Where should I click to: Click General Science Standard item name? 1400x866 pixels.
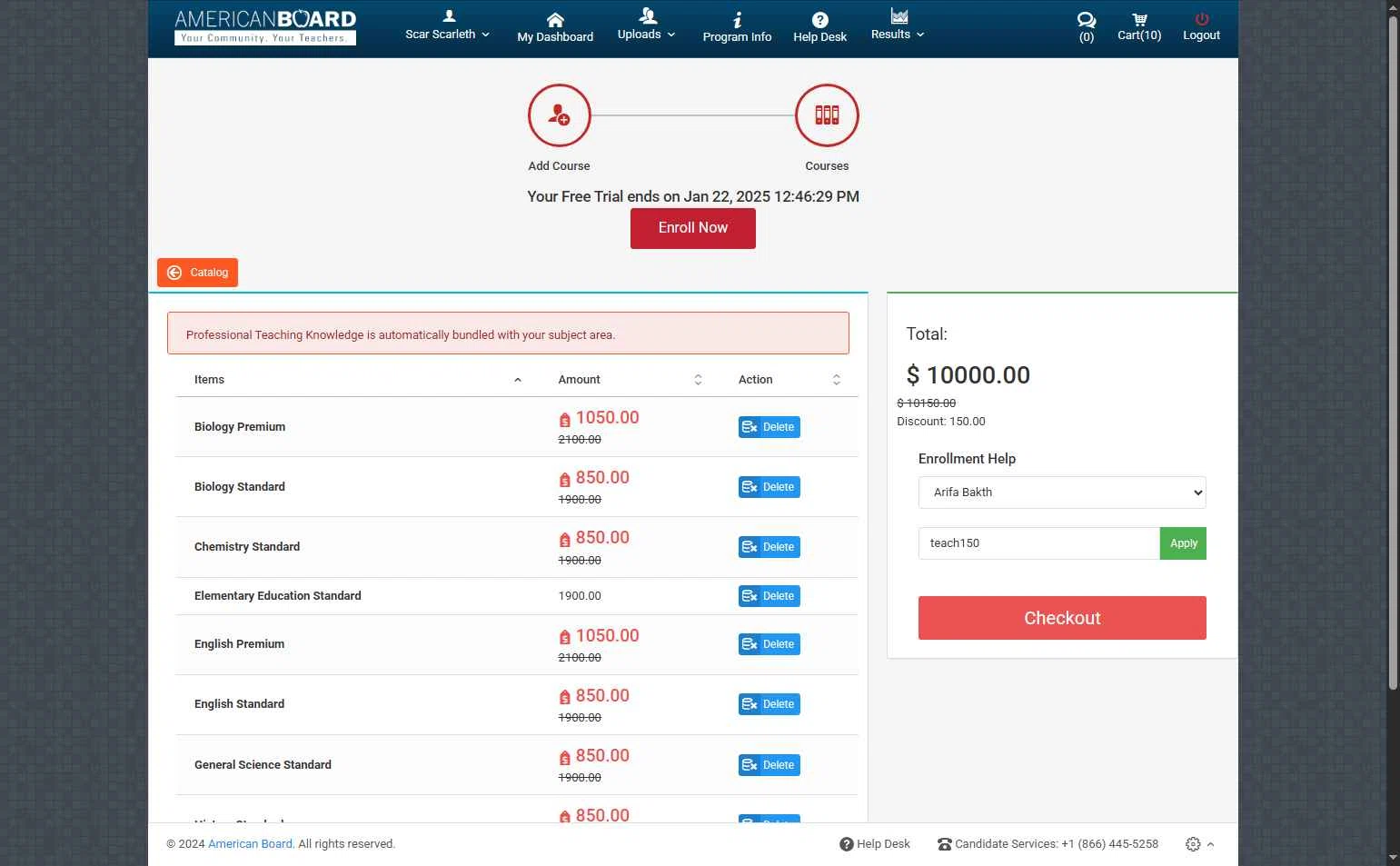263,765
